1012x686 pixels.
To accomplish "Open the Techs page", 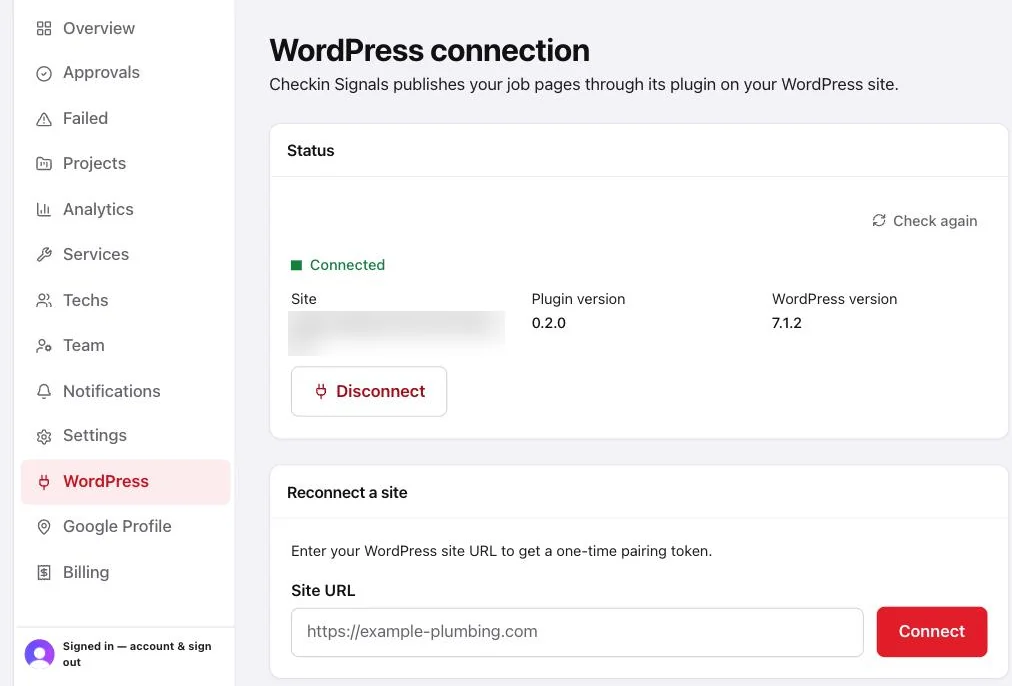I will pos(126,300).
